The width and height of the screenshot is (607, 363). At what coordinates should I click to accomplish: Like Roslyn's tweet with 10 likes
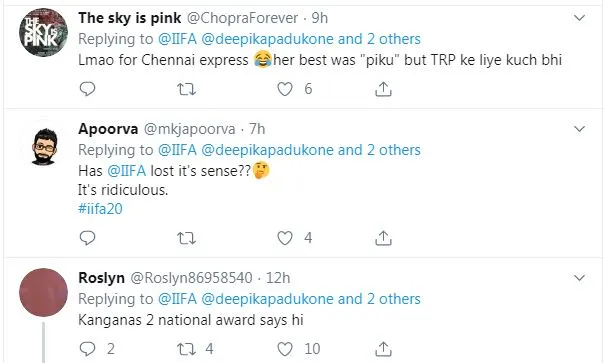tap(285, 349)
